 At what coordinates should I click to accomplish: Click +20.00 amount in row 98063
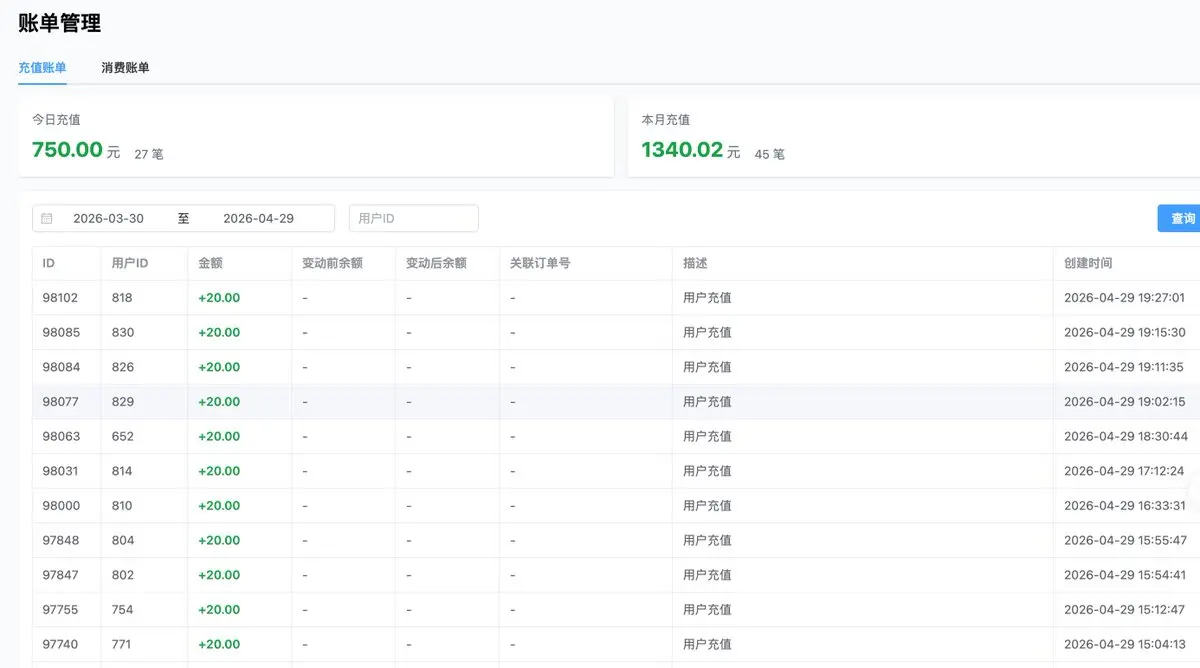pos(219,436)
